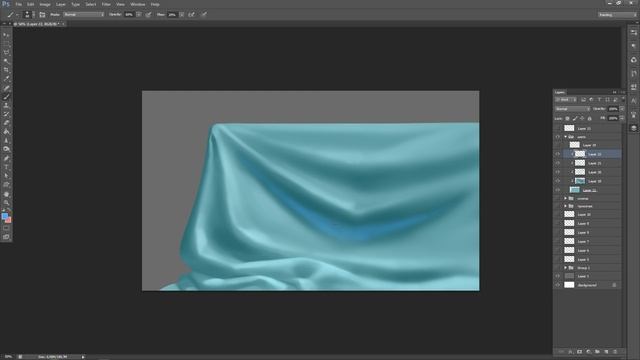Lock image pixels with the brush icon
The image size is (640, 360).
point(575,118)
